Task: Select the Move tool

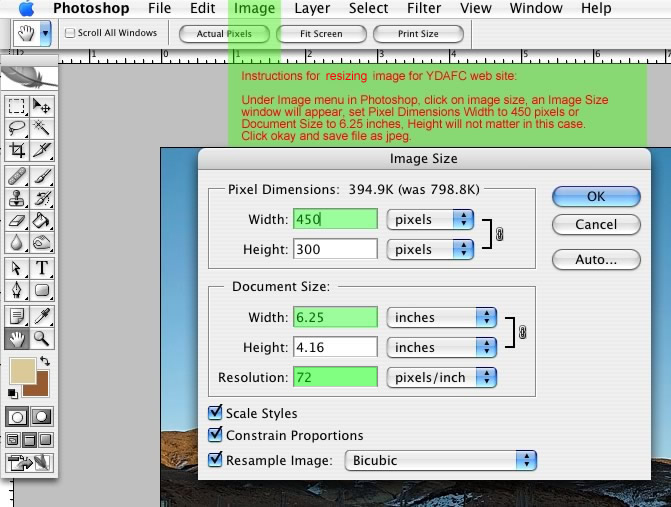Action: [x=42, y=106]
